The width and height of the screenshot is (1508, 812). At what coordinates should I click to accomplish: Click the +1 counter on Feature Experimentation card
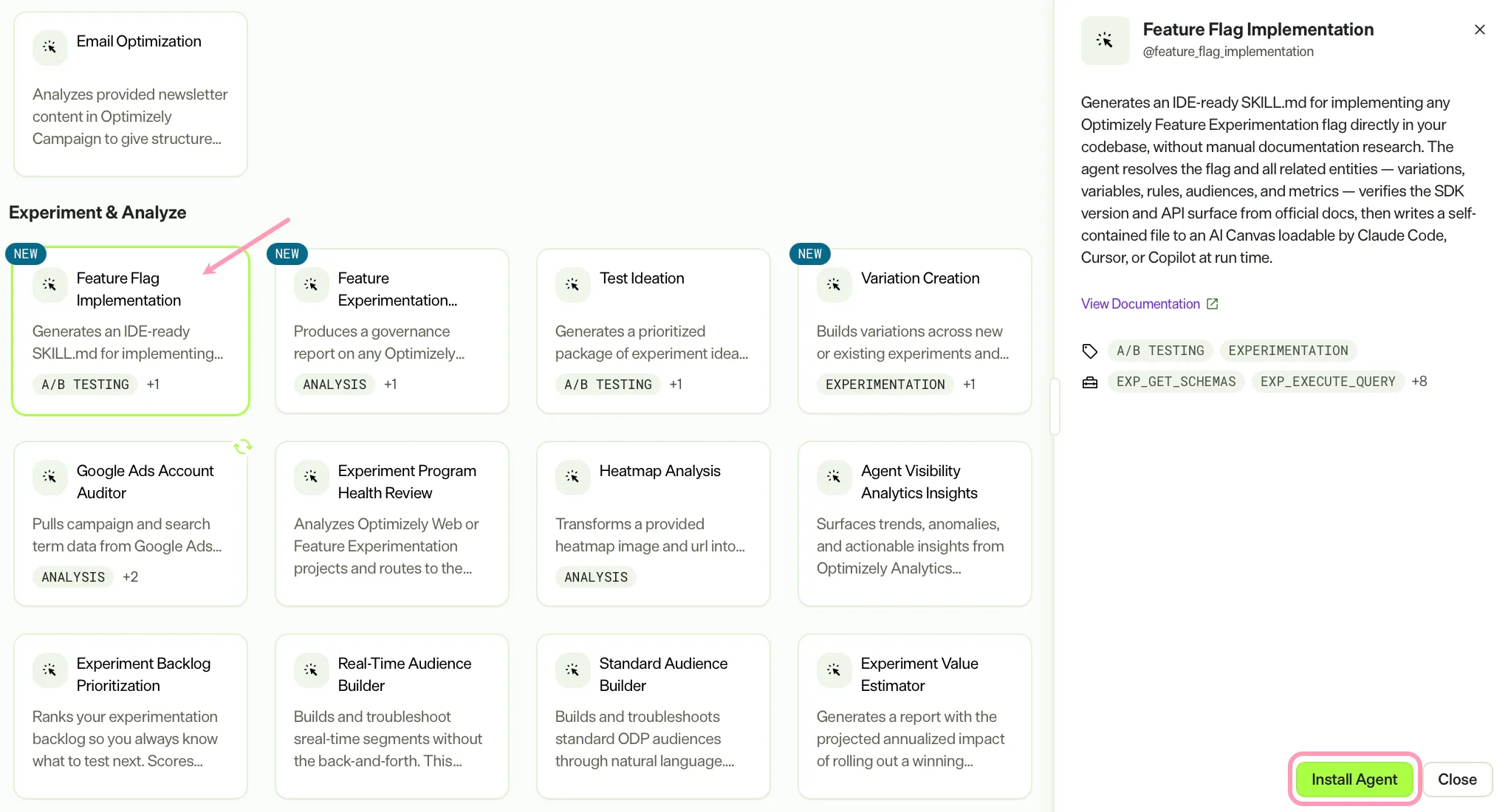(x=391, y=384)
